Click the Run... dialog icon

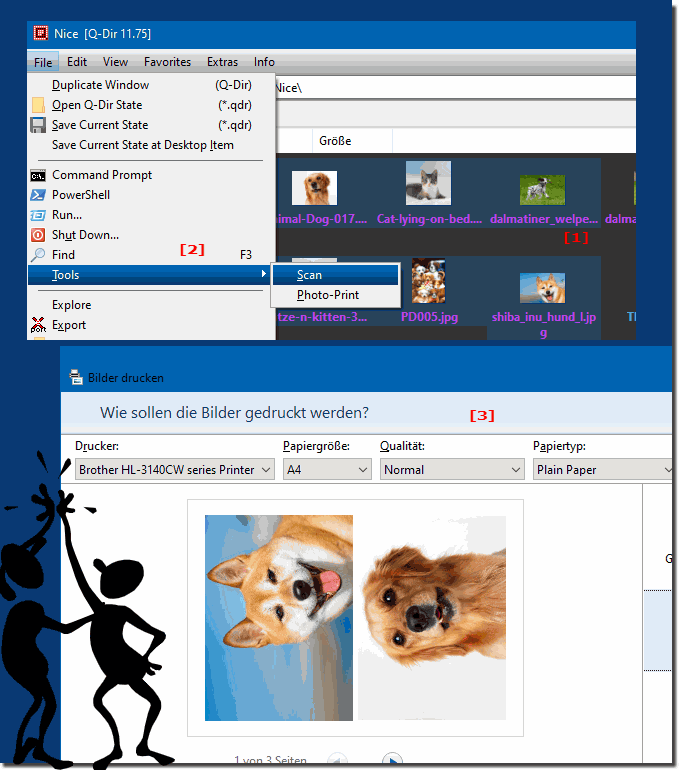38,215
